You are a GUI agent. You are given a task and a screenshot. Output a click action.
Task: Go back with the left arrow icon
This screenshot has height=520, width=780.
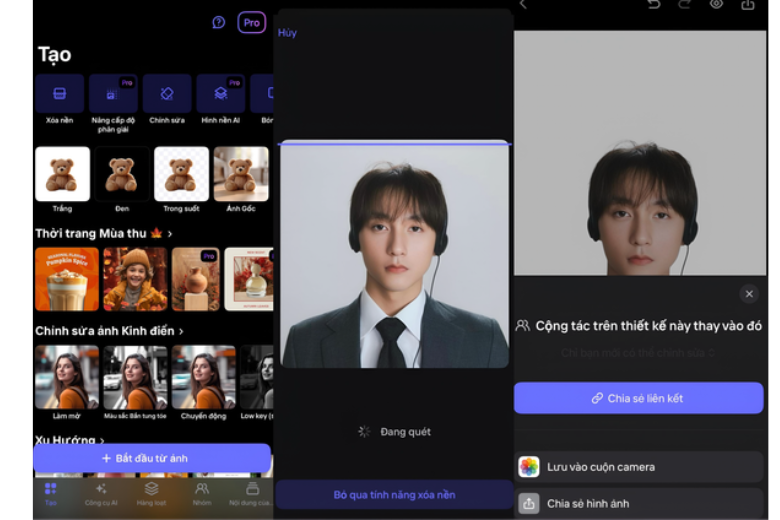(x=523, y=5)
